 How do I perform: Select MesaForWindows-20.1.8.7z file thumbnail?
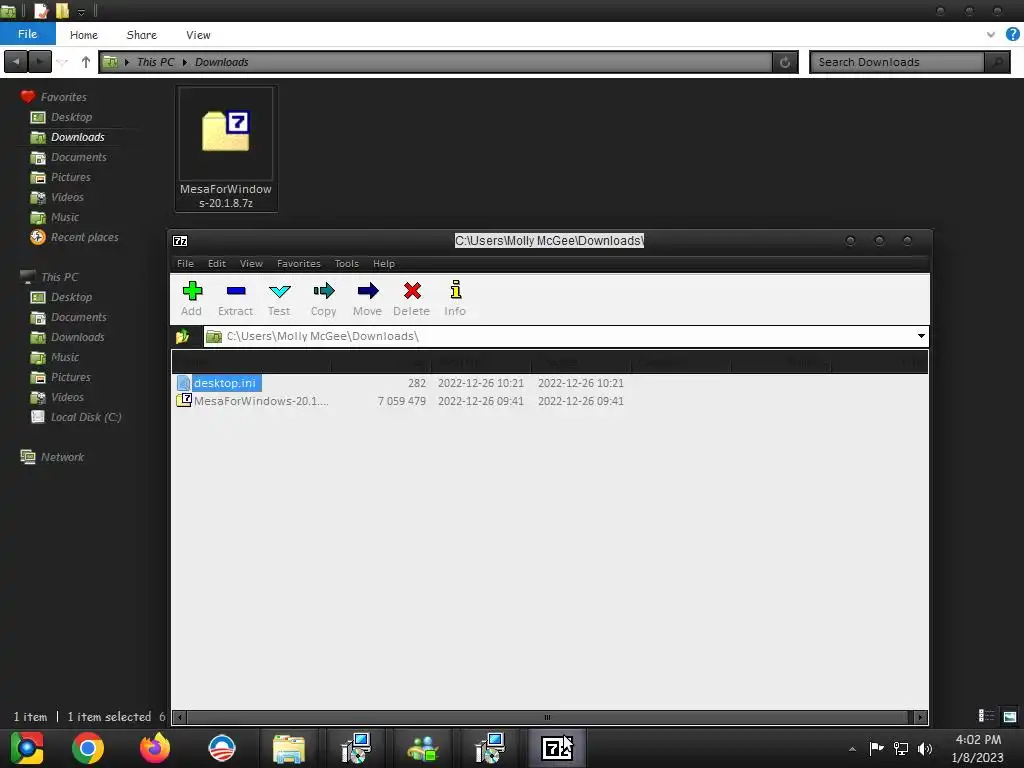226,148
